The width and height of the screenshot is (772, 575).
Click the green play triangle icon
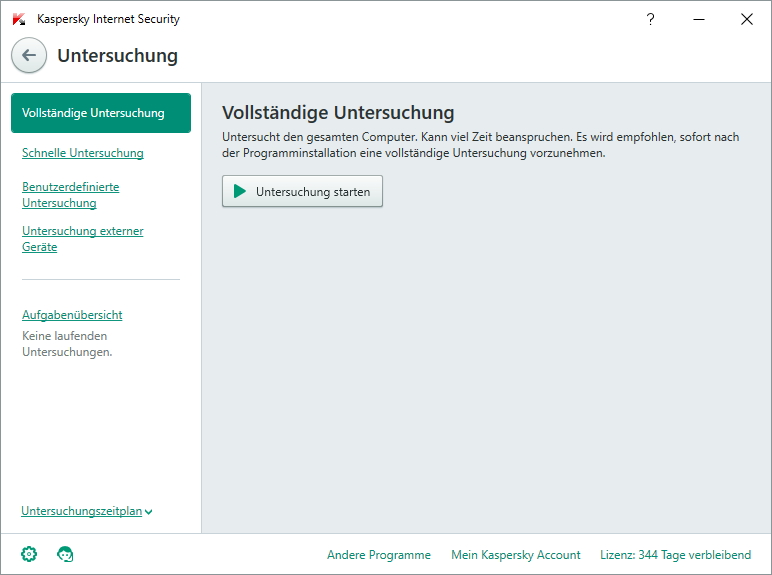tap(240, 191)
